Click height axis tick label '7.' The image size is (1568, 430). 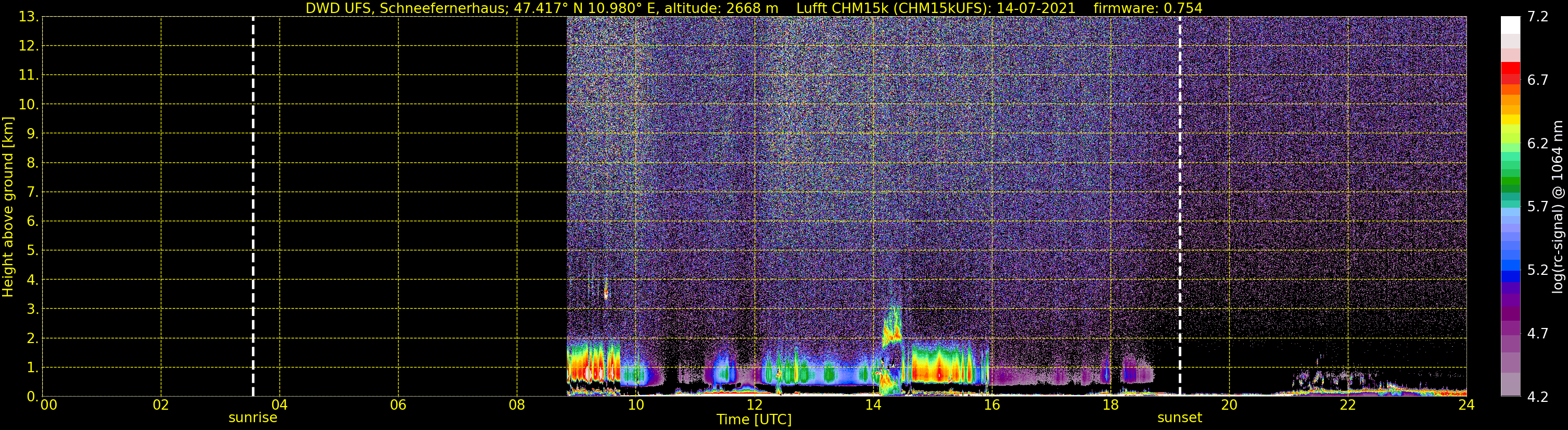pyautogui.click(x=32, y=193)
